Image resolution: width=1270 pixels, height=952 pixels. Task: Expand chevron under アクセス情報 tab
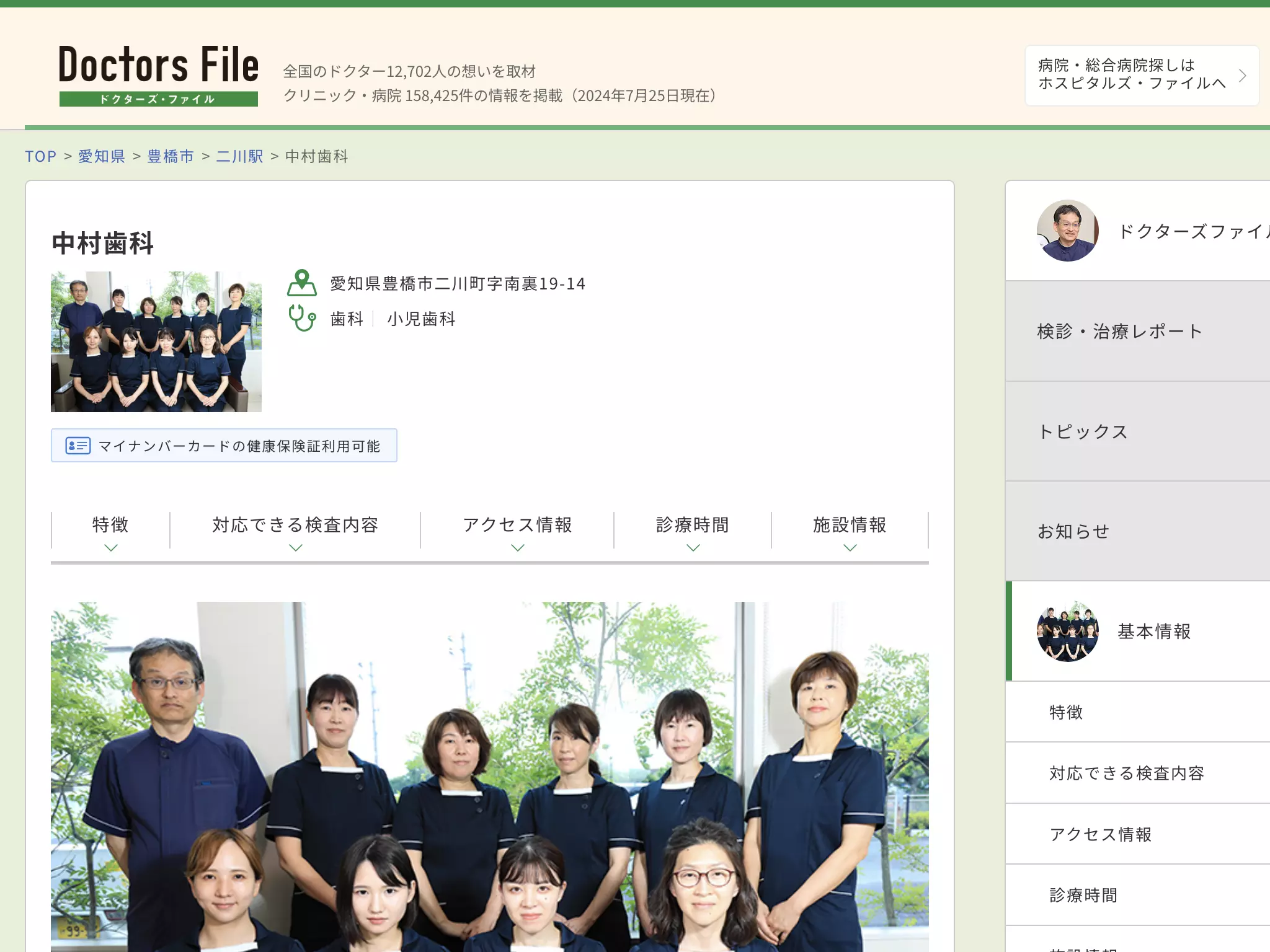pyautogui.click(x=518, y=548)
